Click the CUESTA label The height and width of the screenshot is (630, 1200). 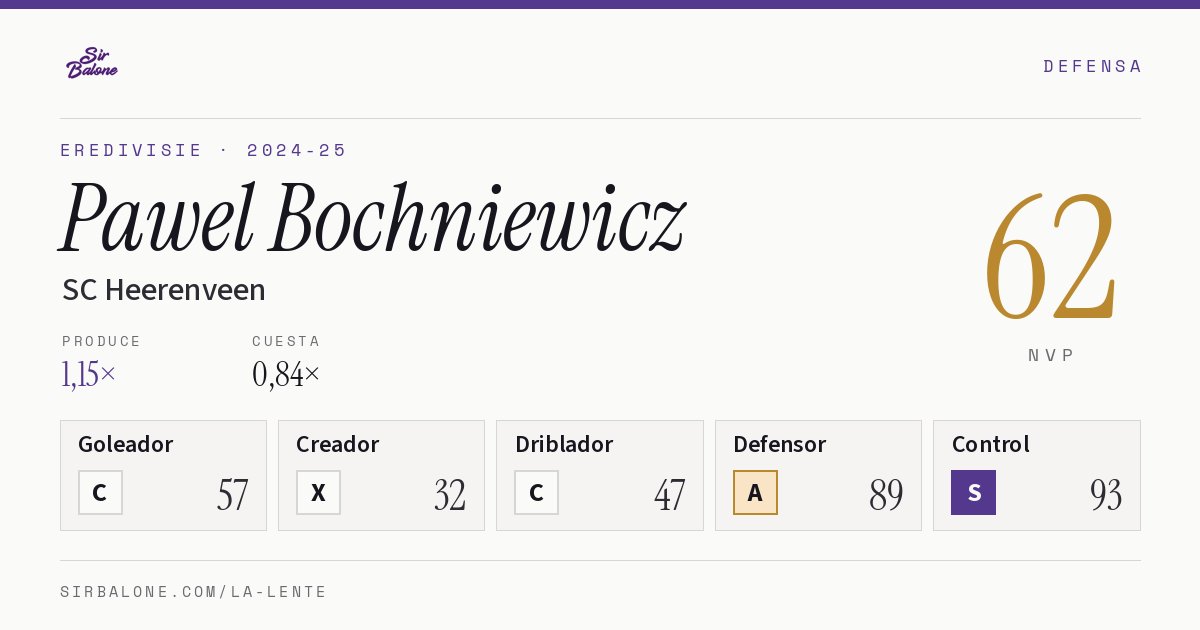pyautogui.click(x=286, y=341)
